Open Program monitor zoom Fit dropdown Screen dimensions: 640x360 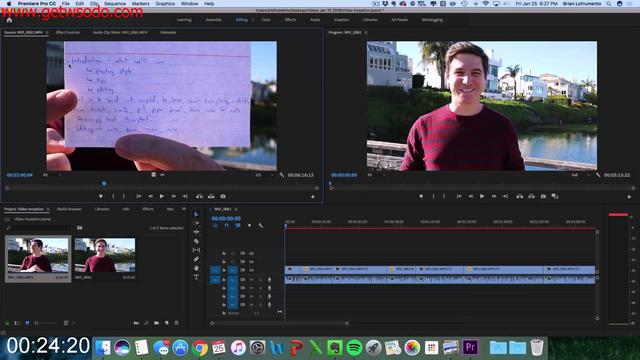[376, 175]
